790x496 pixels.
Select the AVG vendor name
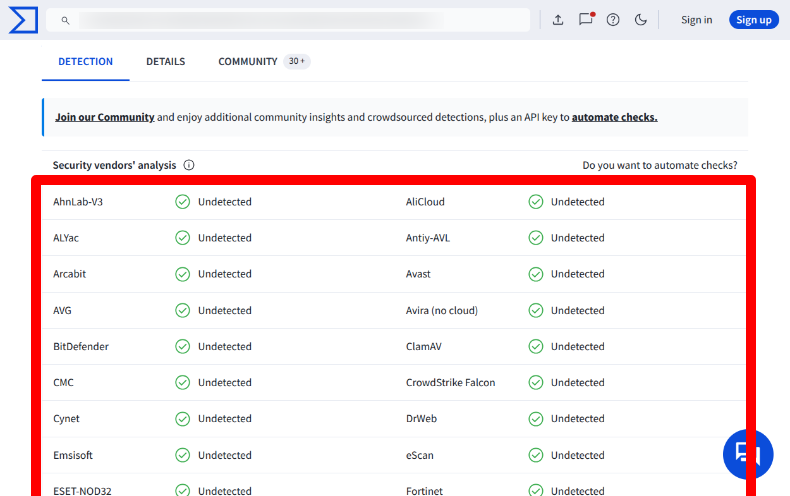pyautogui.click(x=62, y=311)
